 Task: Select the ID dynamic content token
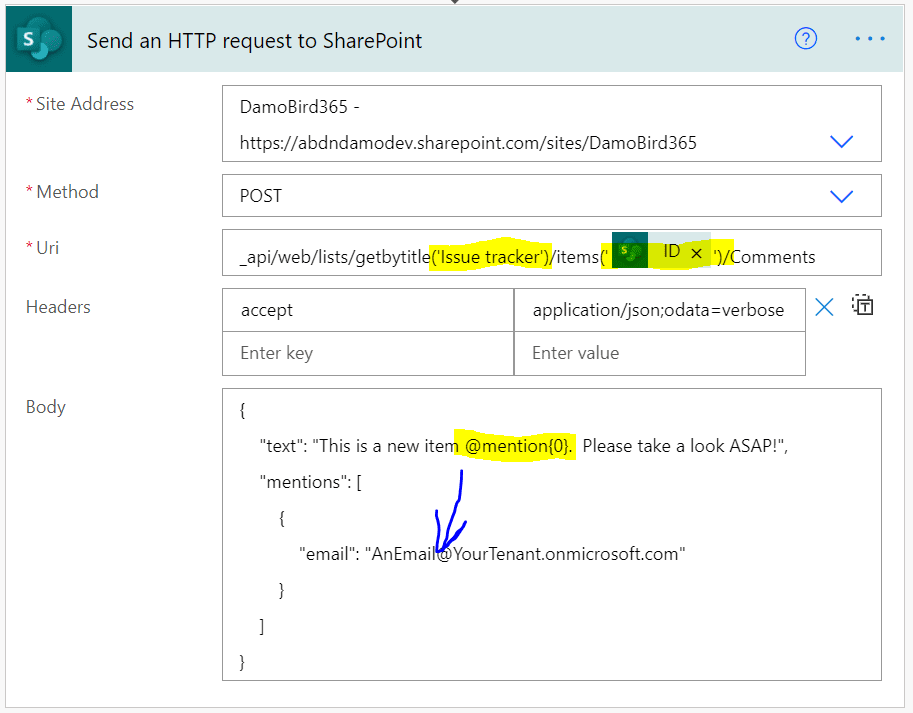click(671, 253)
